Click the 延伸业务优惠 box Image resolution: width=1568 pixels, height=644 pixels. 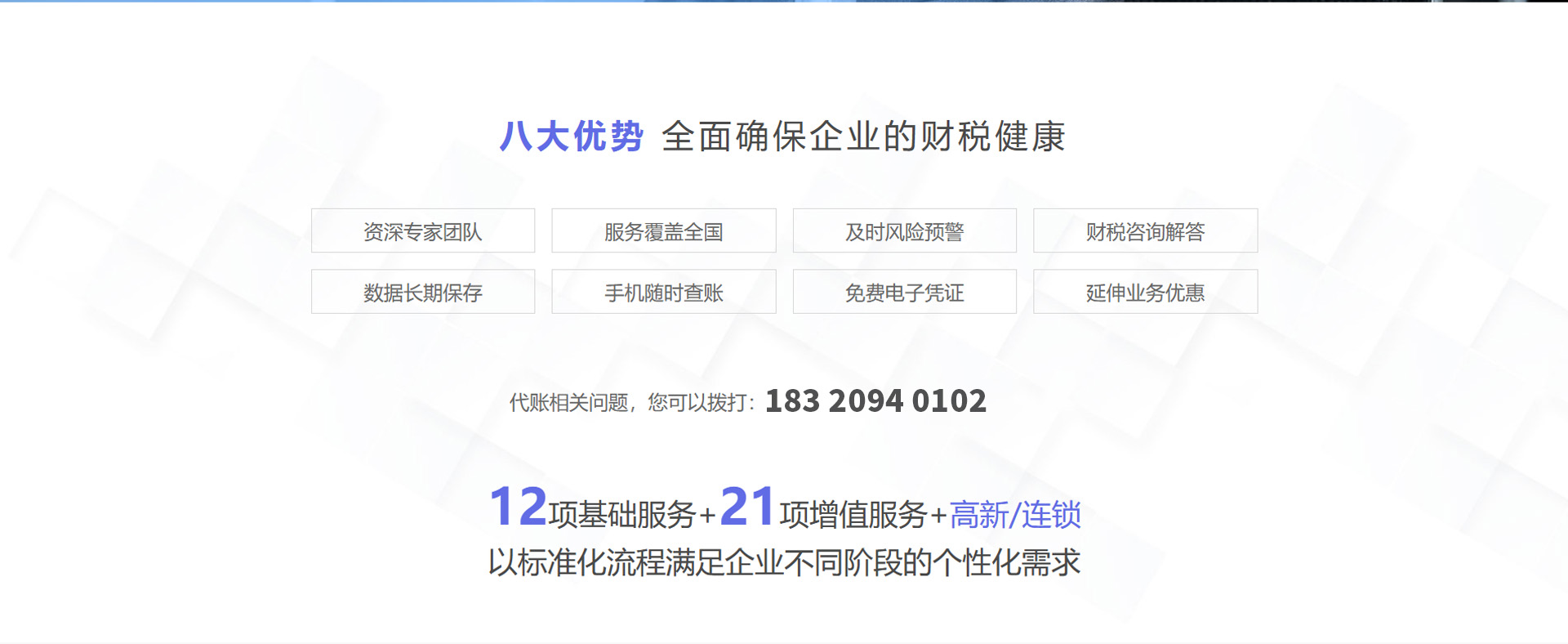1145,292
